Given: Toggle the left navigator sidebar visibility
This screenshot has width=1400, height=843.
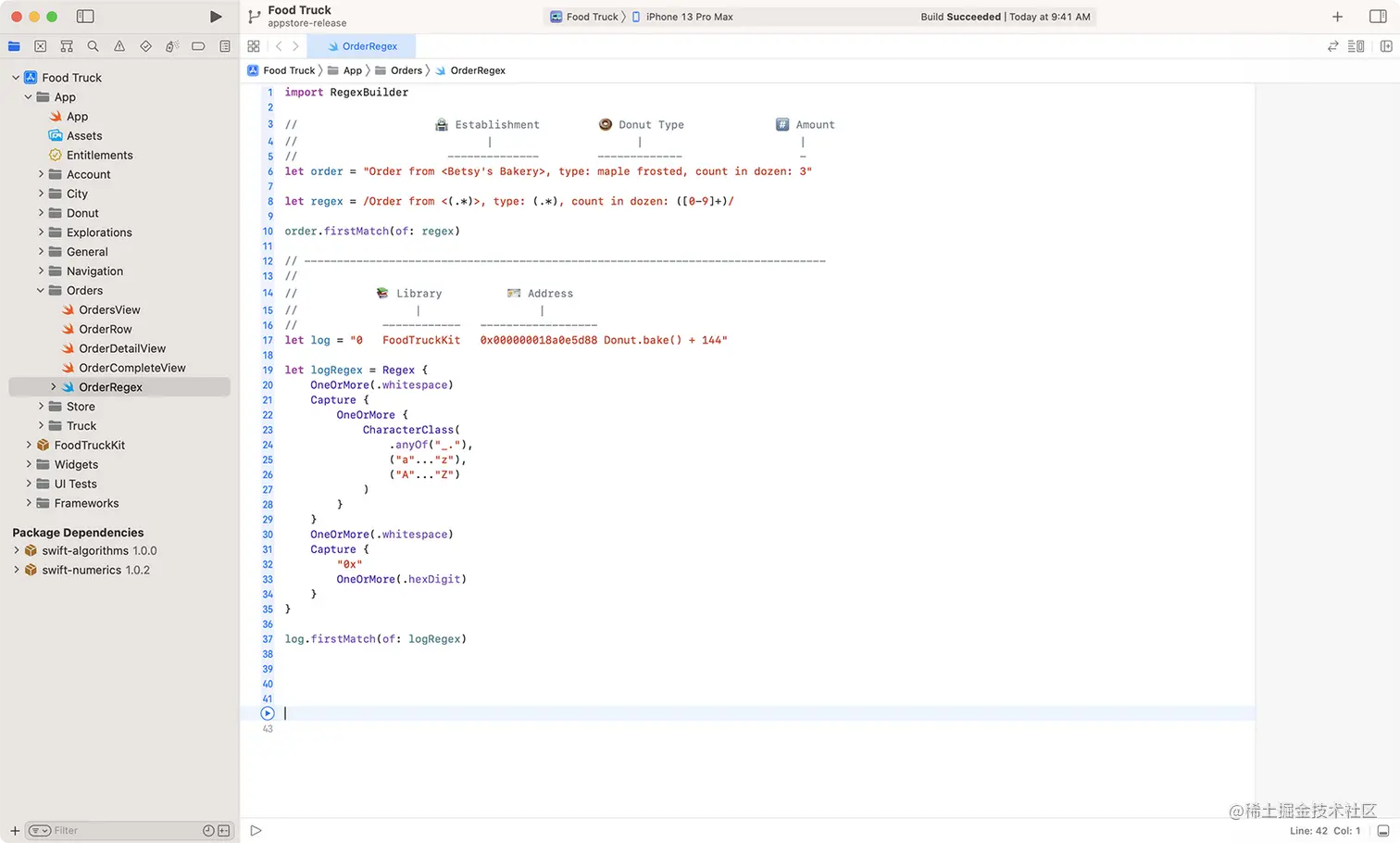Looking at the screenshot, I should [84, 16].
